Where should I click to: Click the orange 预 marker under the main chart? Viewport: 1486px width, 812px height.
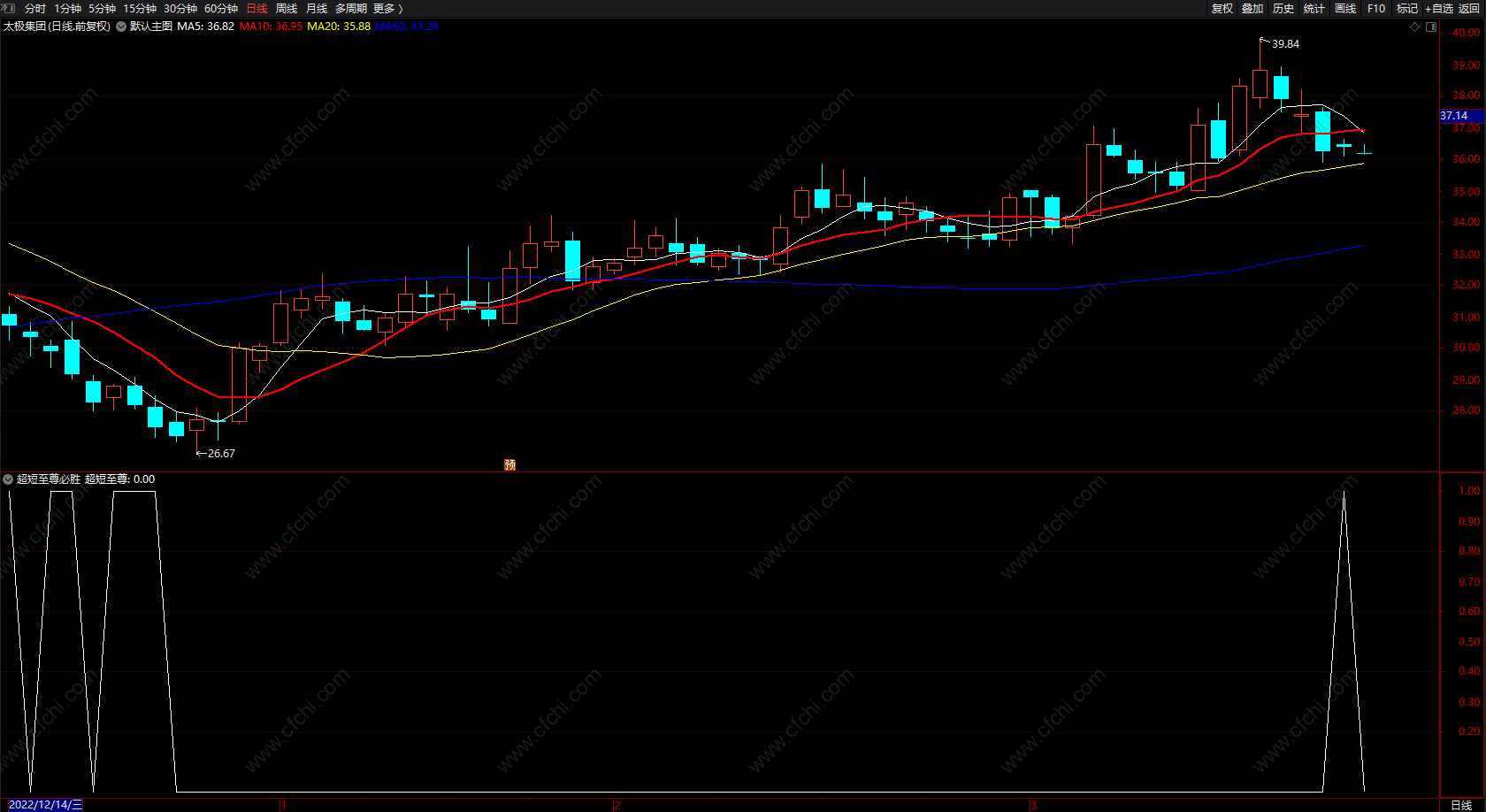point(510,464)
